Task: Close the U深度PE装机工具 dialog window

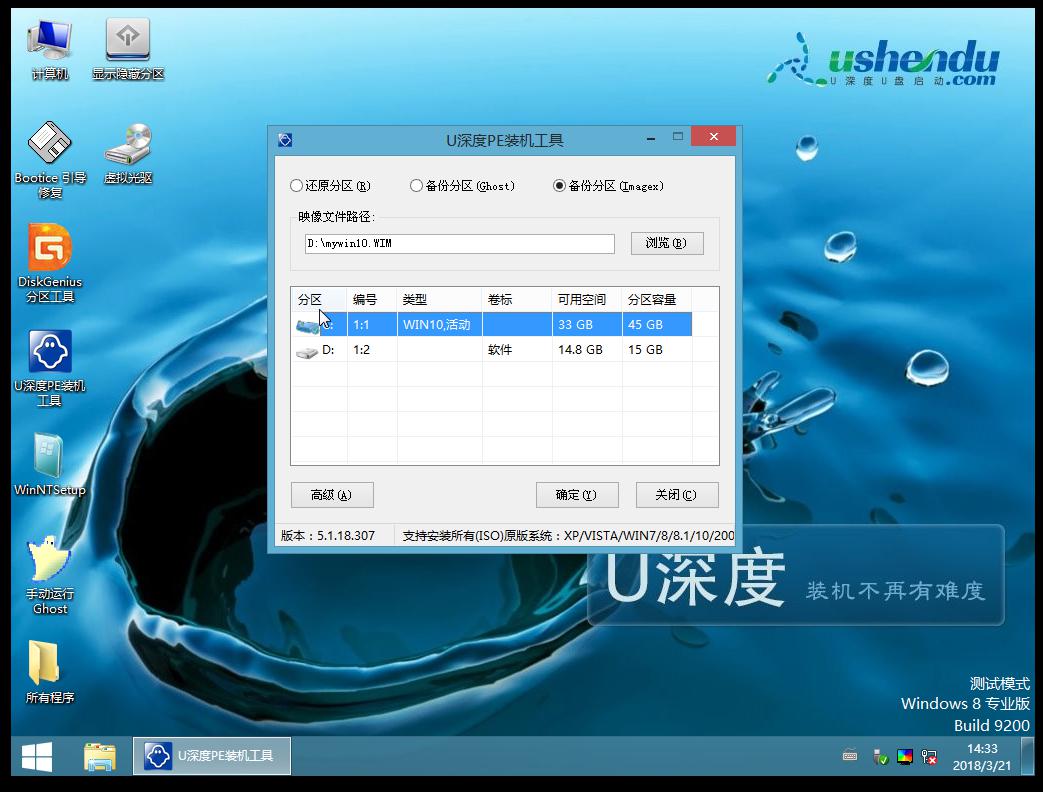Action: 713,136
